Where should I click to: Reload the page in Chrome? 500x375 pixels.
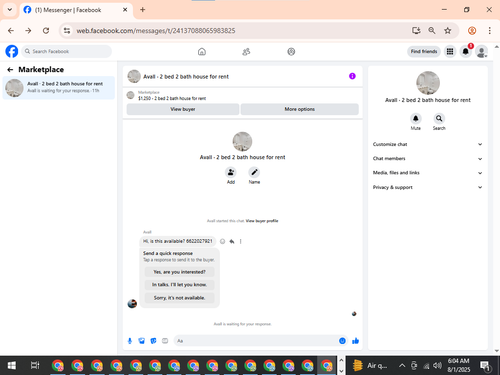46,31
